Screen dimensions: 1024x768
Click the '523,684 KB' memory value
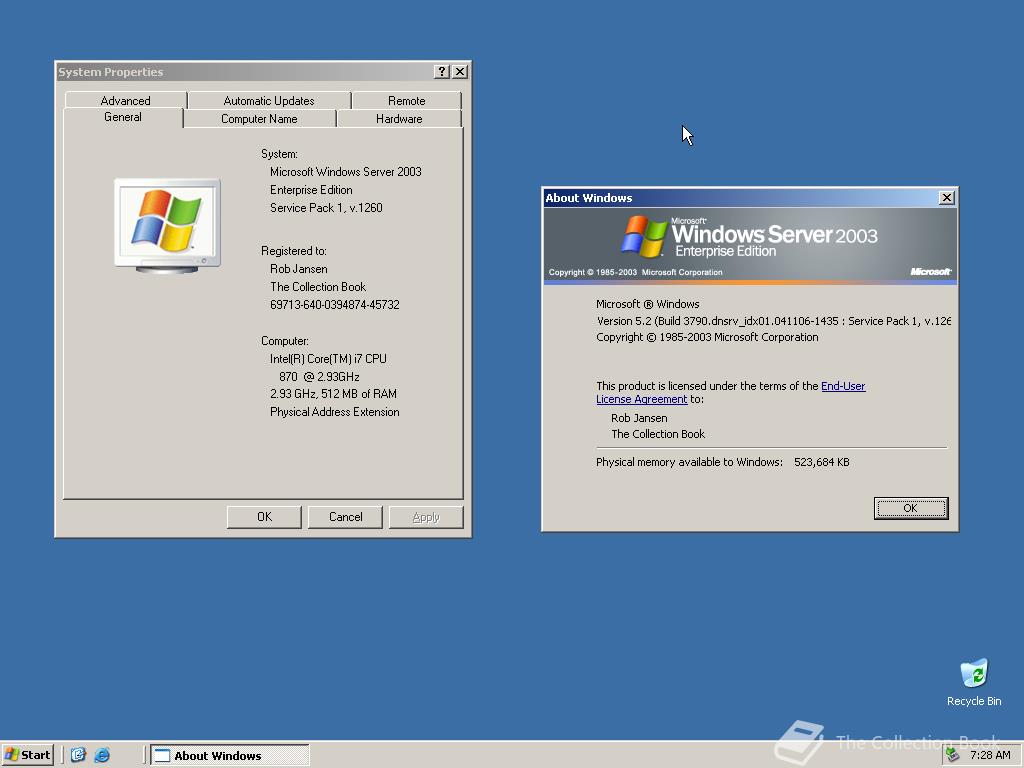coord(822,462)
